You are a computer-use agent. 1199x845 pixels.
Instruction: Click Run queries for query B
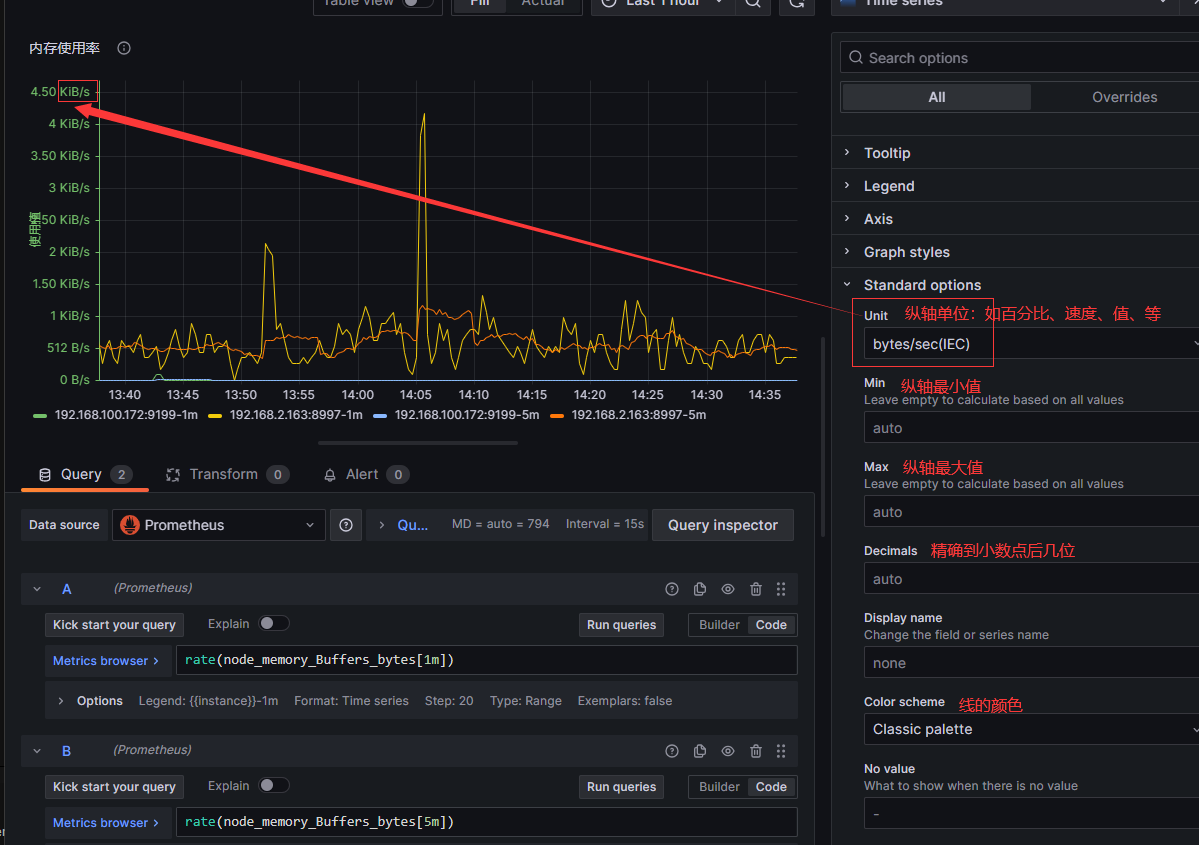(x=621, y=787)
